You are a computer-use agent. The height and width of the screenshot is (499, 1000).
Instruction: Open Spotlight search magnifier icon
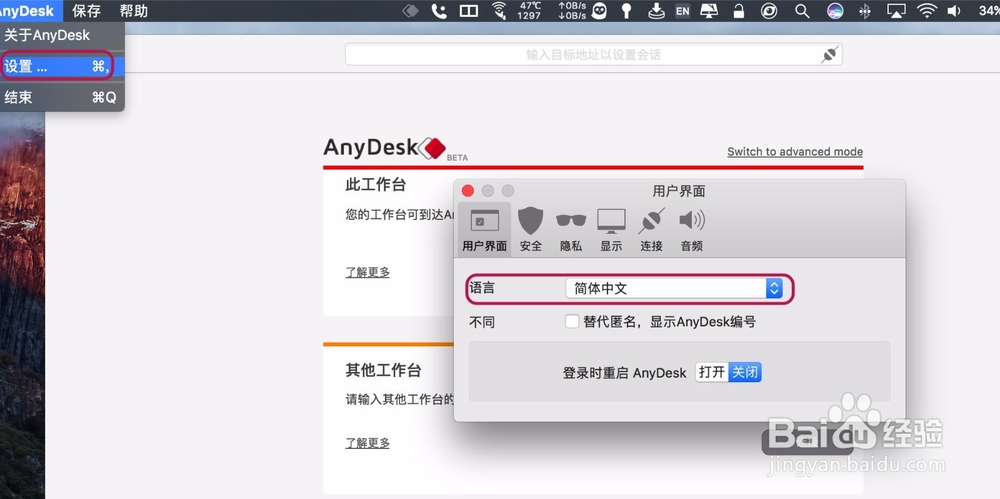click(802, 11)
